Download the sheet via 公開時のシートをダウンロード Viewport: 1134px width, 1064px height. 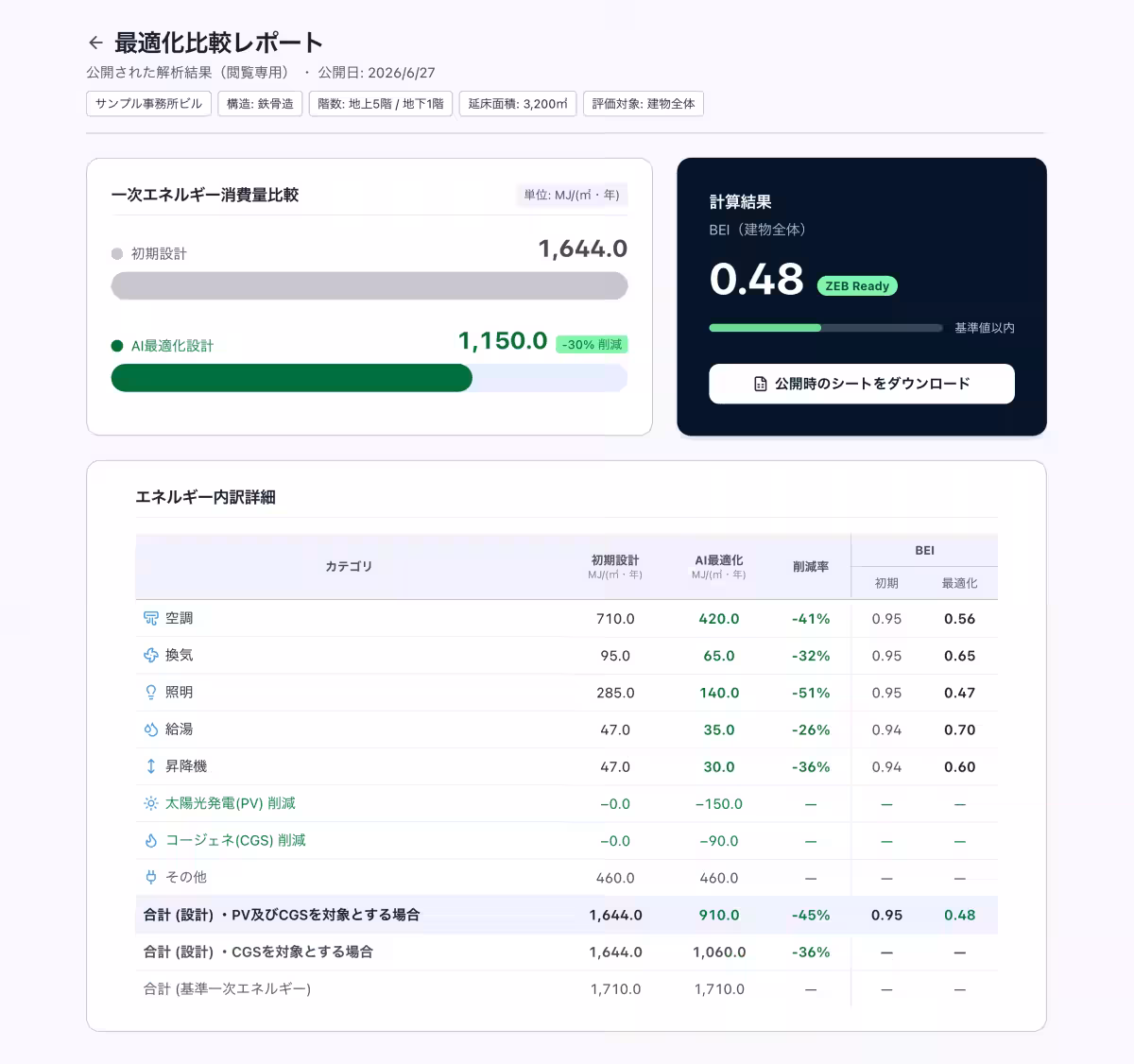click(x=862, y=384)
